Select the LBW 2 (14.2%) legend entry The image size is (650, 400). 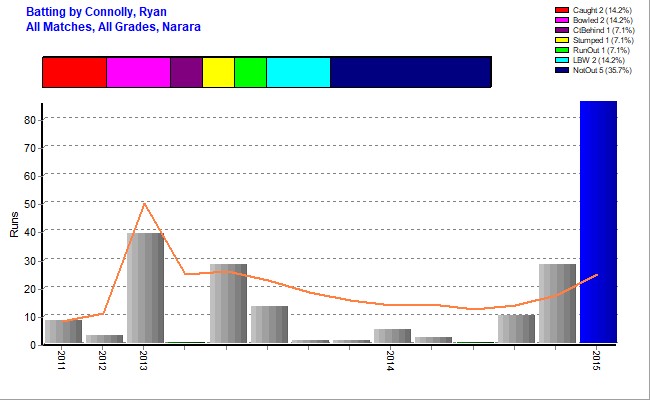click(590, 60)
